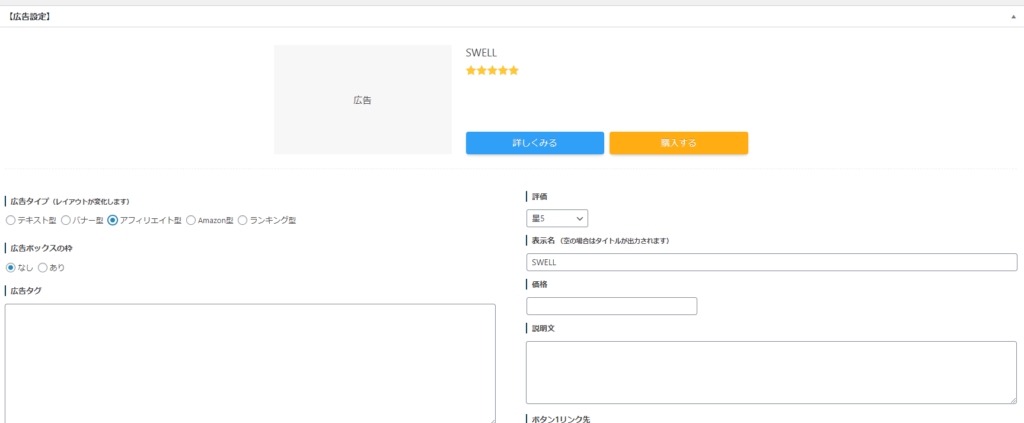Select the ランキング型 ad type radio
1024x423 pixels.
coord(242,221)
